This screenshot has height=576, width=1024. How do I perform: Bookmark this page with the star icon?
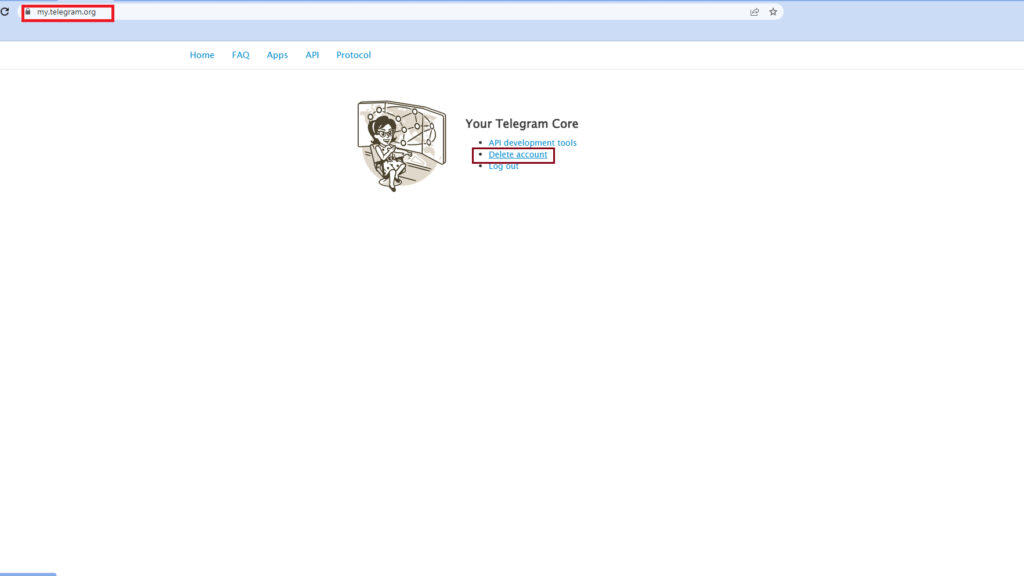(773, 12)
